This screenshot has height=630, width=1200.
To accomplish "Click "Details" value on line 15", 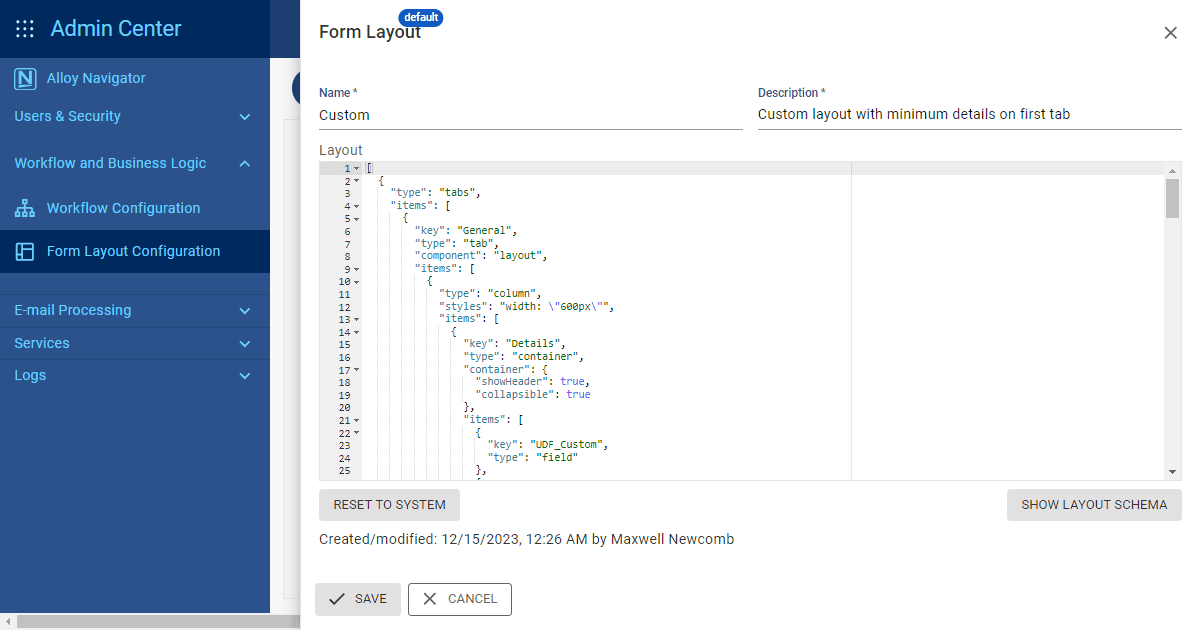I will (x=535, y=344).
